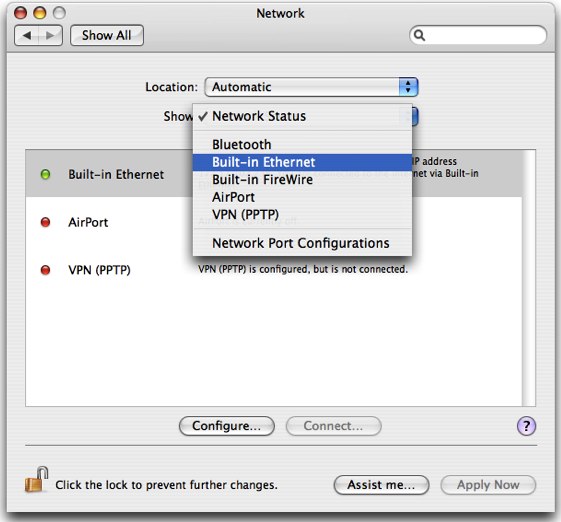Choose Network Status from the Show menu
This screenshot has width=561, height=522.
(x=302, y=116)
